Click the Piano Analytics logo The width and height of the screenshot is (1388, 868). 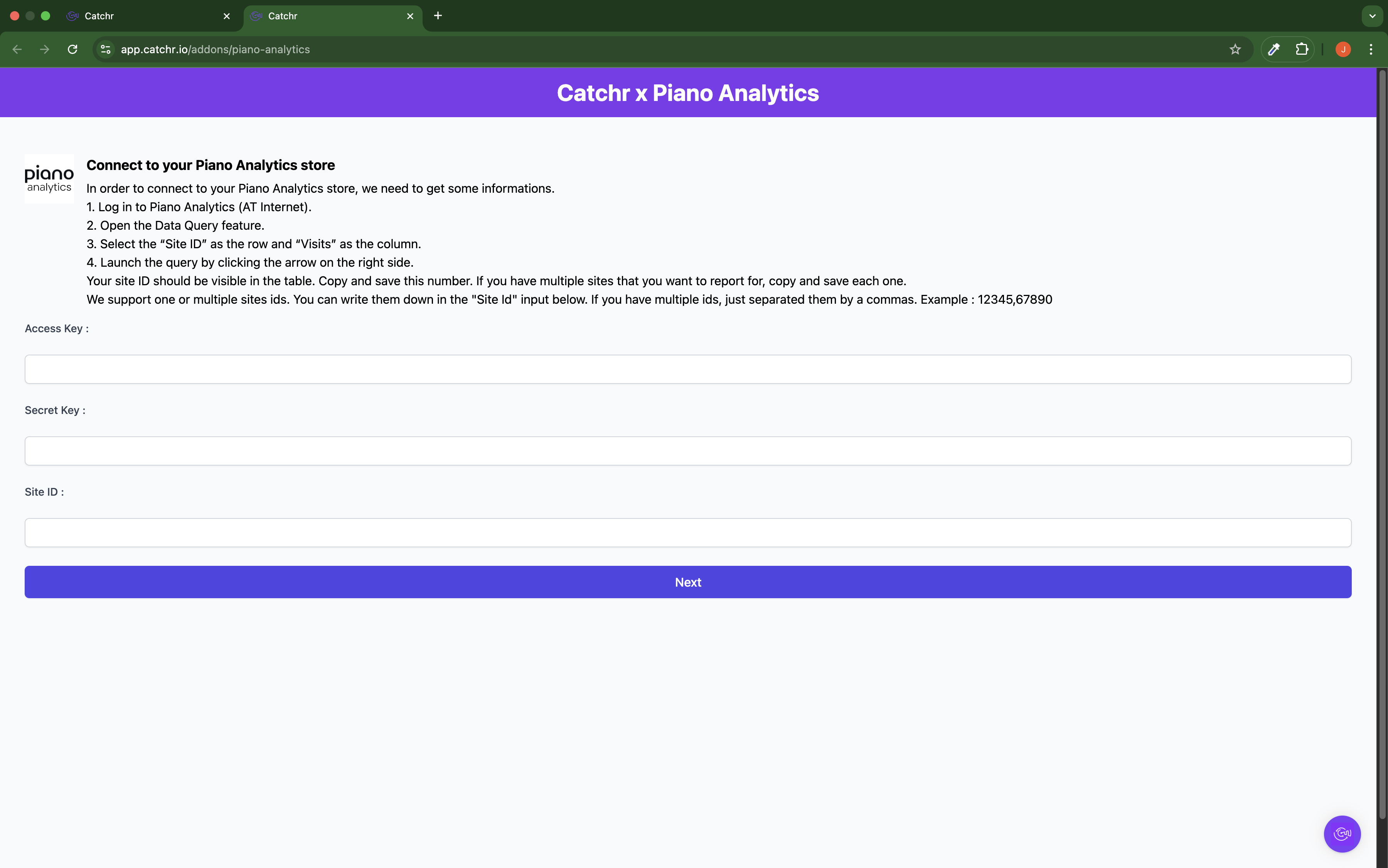pos(49,178)
